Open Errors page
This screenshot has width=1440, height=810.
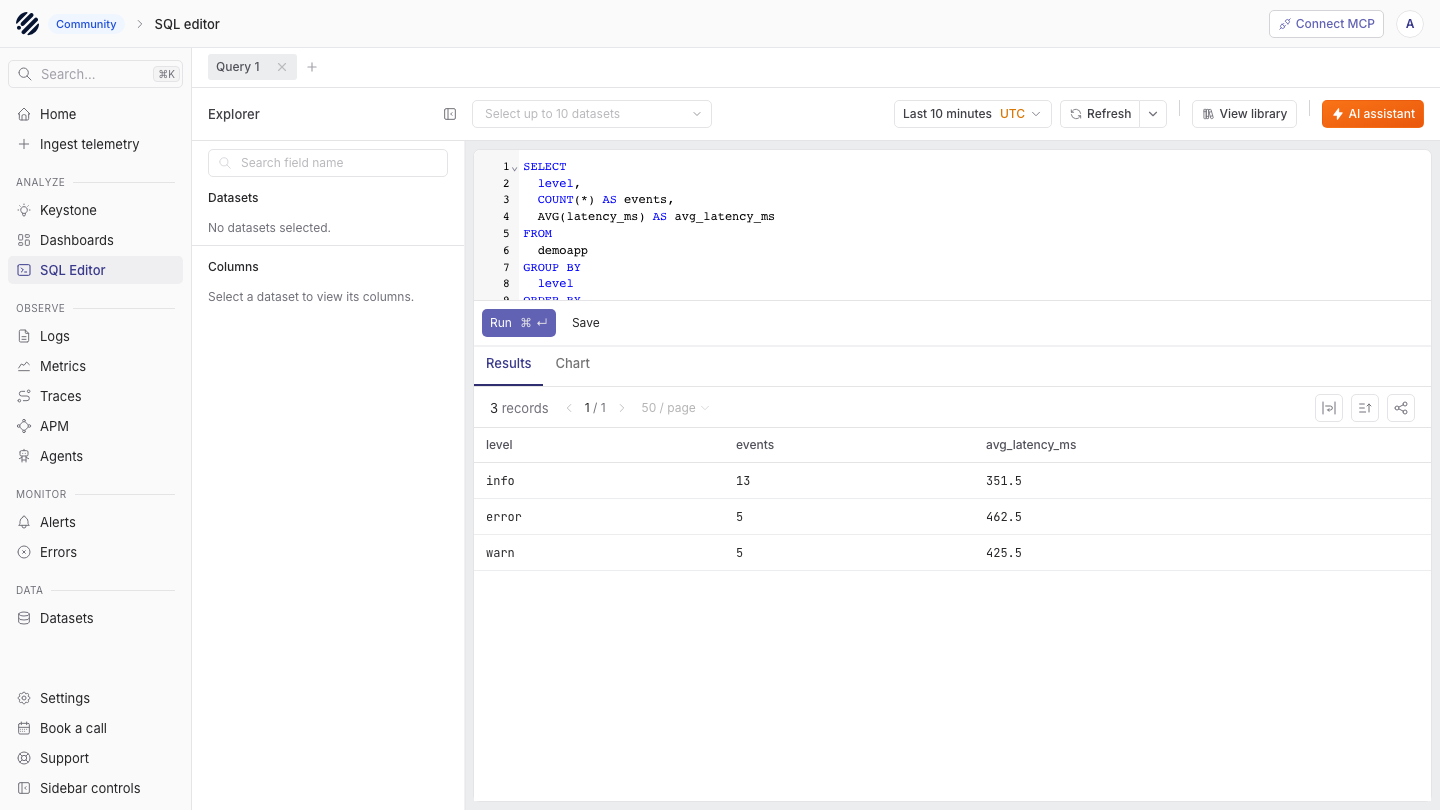96,552
